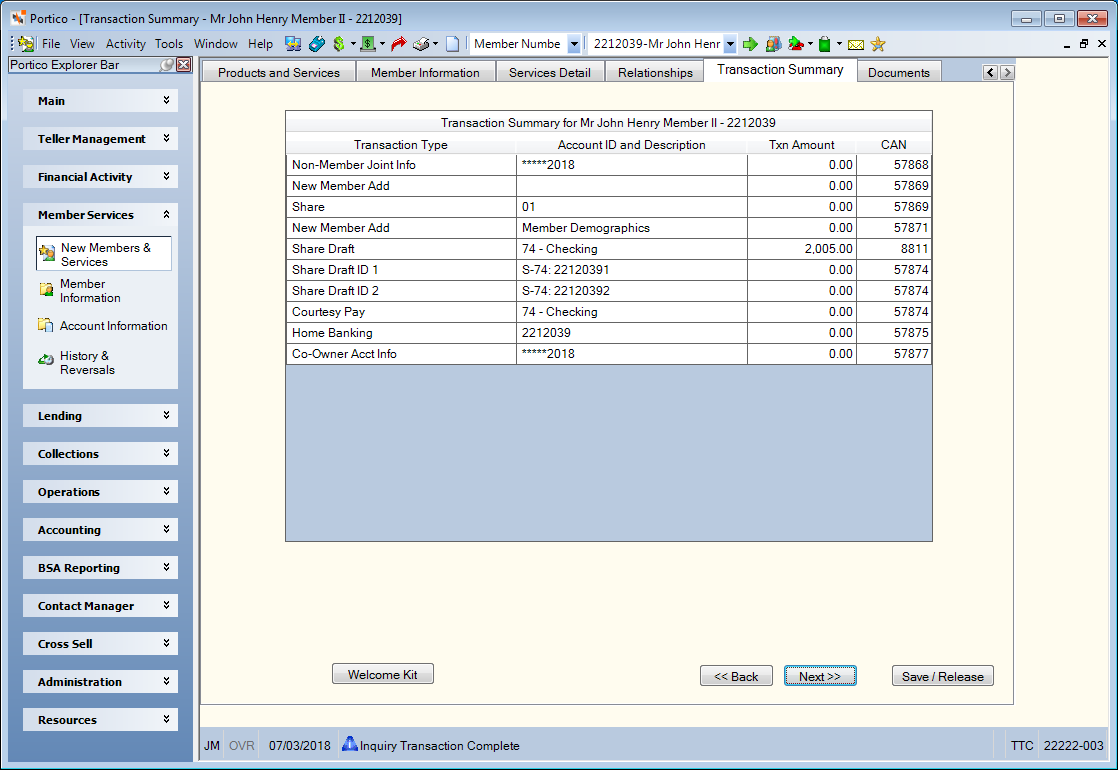
Task: Click the yellow envelope mail icon
Action: [856, 45]
